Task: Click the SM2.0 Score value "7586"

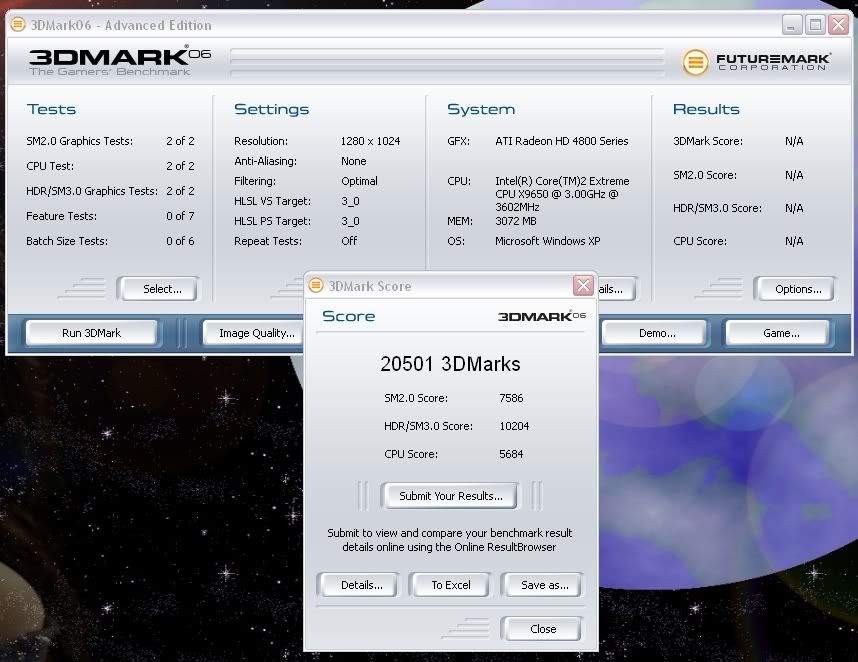Action: tap(511, 398)
